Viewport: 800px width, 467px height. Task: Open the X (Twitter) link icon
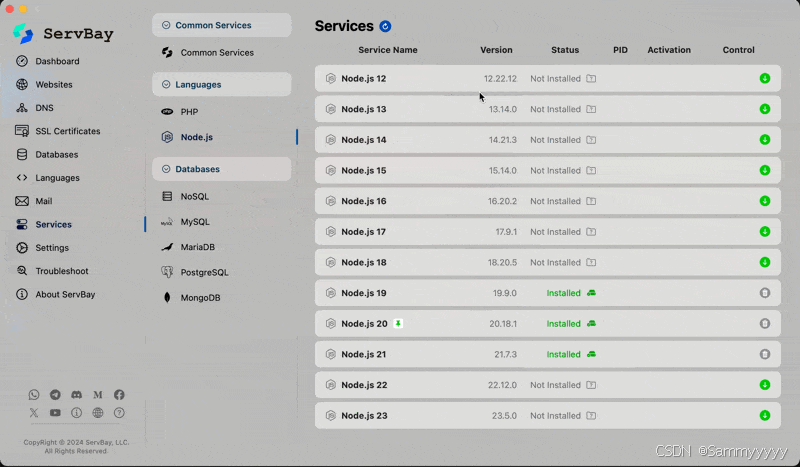[34, 412]
